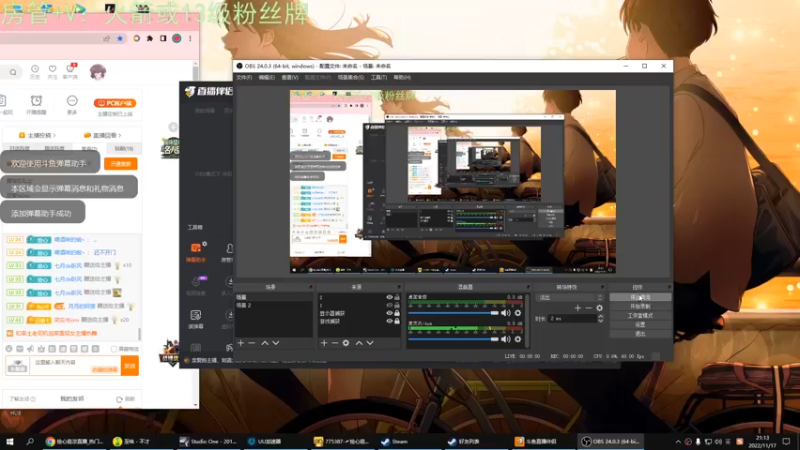
Task: Adjust transition duration stepper arrows
Action: click(x=601, y=318)
